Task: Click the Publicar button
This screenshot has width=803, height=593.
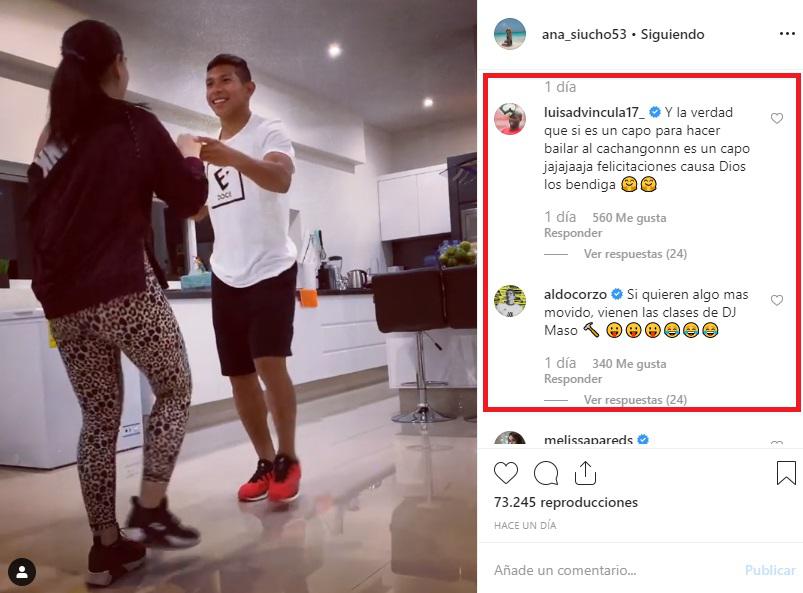Action: click(x=770, y=570)
